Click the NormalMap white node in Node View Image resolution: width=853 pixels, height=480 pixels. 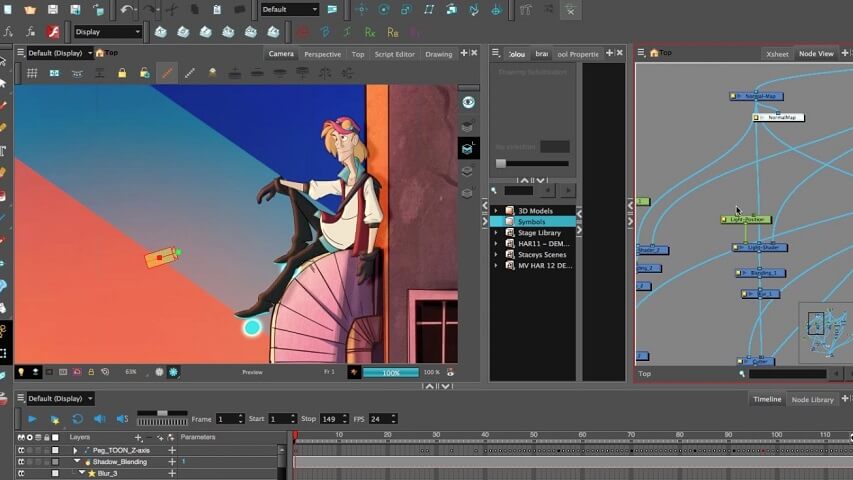click(778, 117)
